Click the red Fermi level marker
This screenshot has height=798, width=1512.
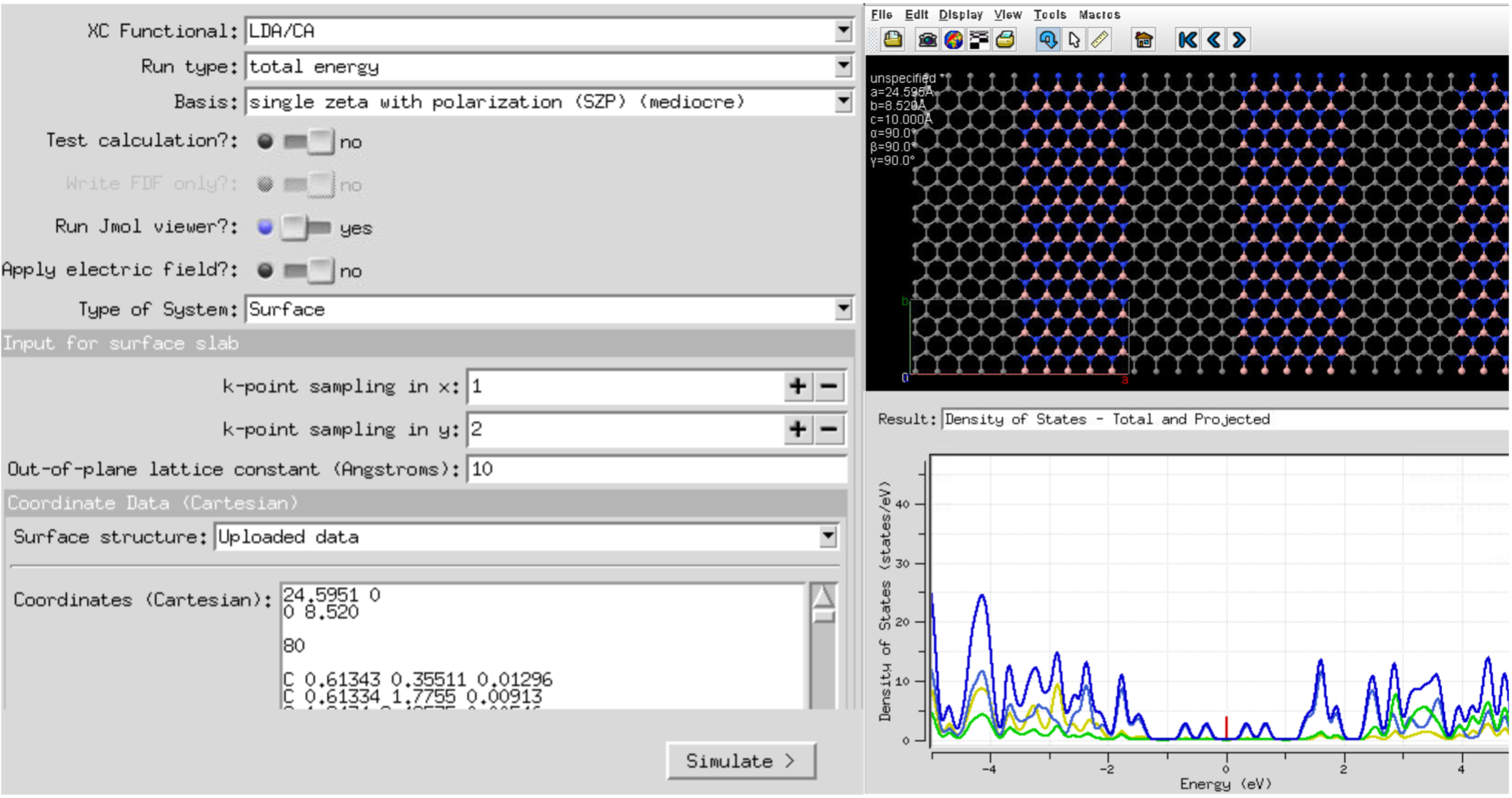tap(1226, 728)
